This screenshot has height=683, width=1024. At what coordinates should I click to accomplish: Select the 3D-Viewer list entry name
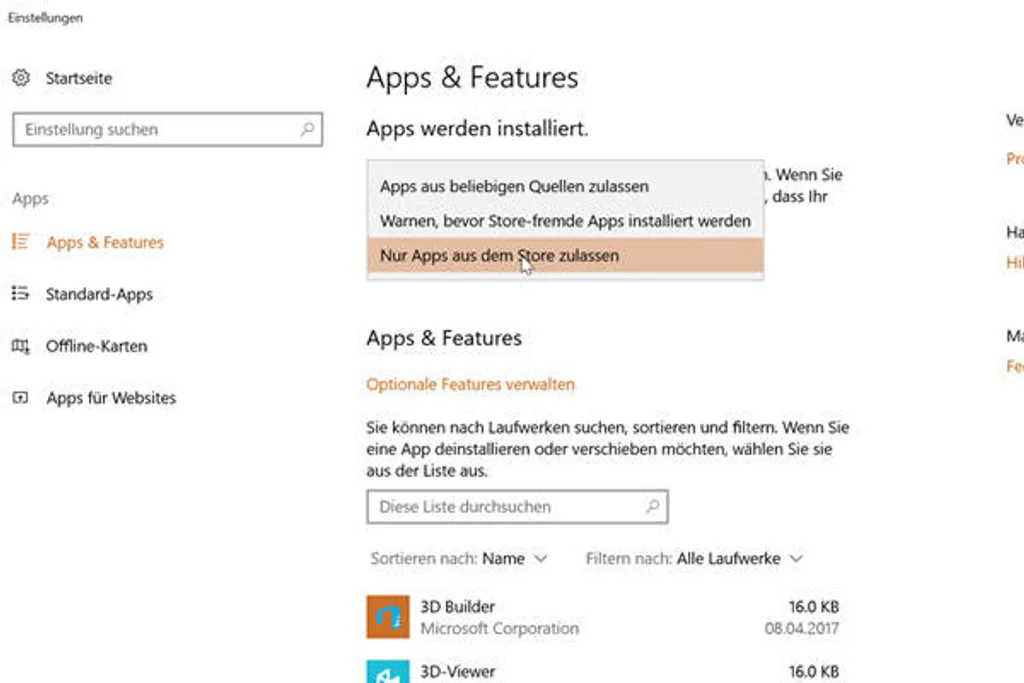point(458,671)
